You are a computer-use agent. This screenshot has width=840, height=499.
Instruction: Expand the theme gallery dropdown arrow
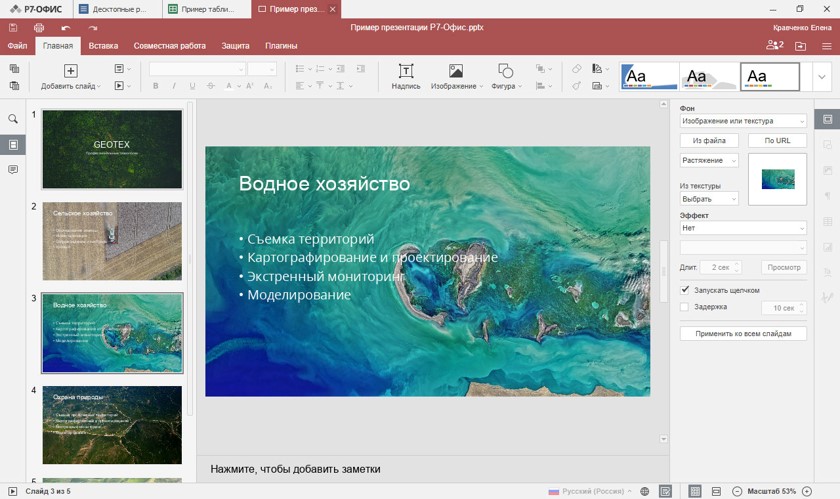click(x=822, y=77)
